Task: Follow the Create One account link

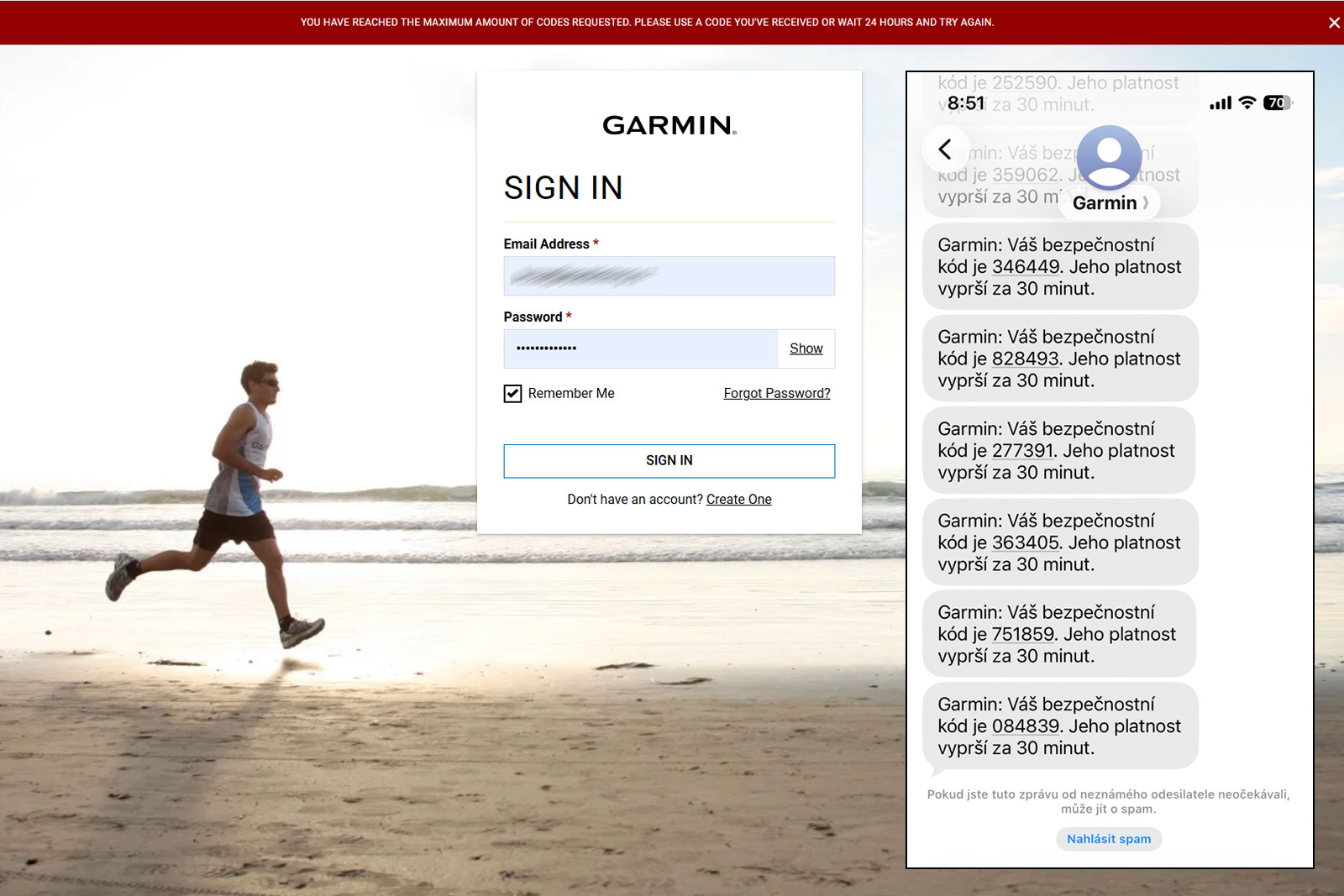Action: 738,500
